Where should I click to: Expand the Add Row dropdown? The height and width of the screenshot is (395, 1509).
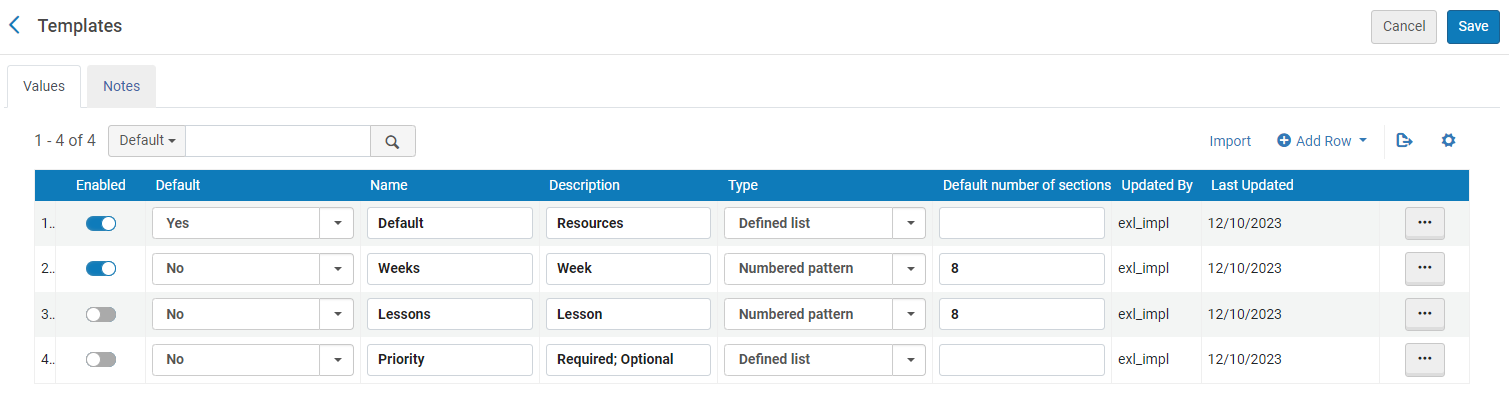1322,141
